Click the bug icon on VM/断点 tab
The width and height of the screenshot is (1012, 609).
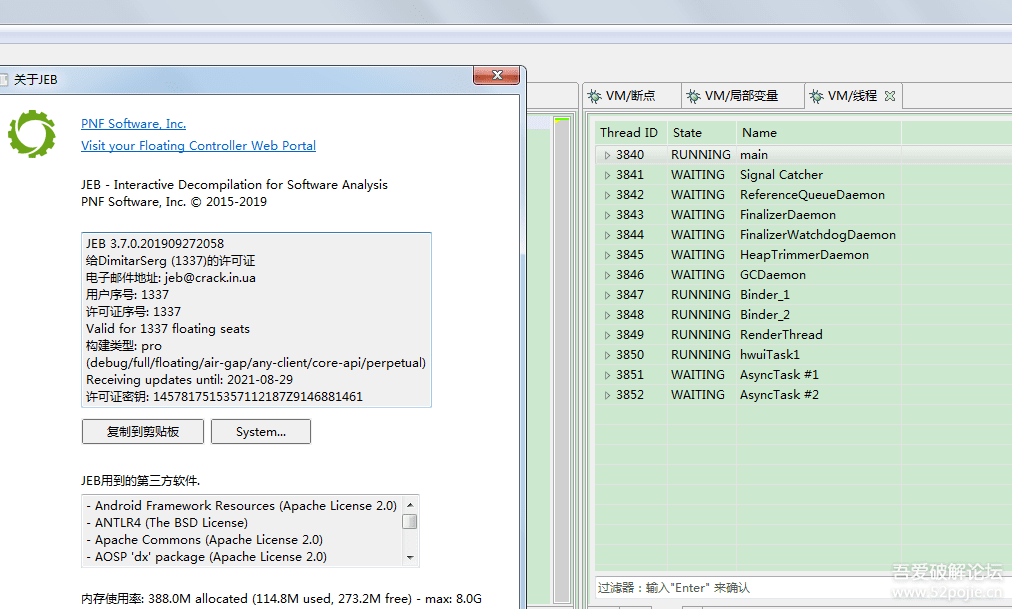tap(594, 97)
